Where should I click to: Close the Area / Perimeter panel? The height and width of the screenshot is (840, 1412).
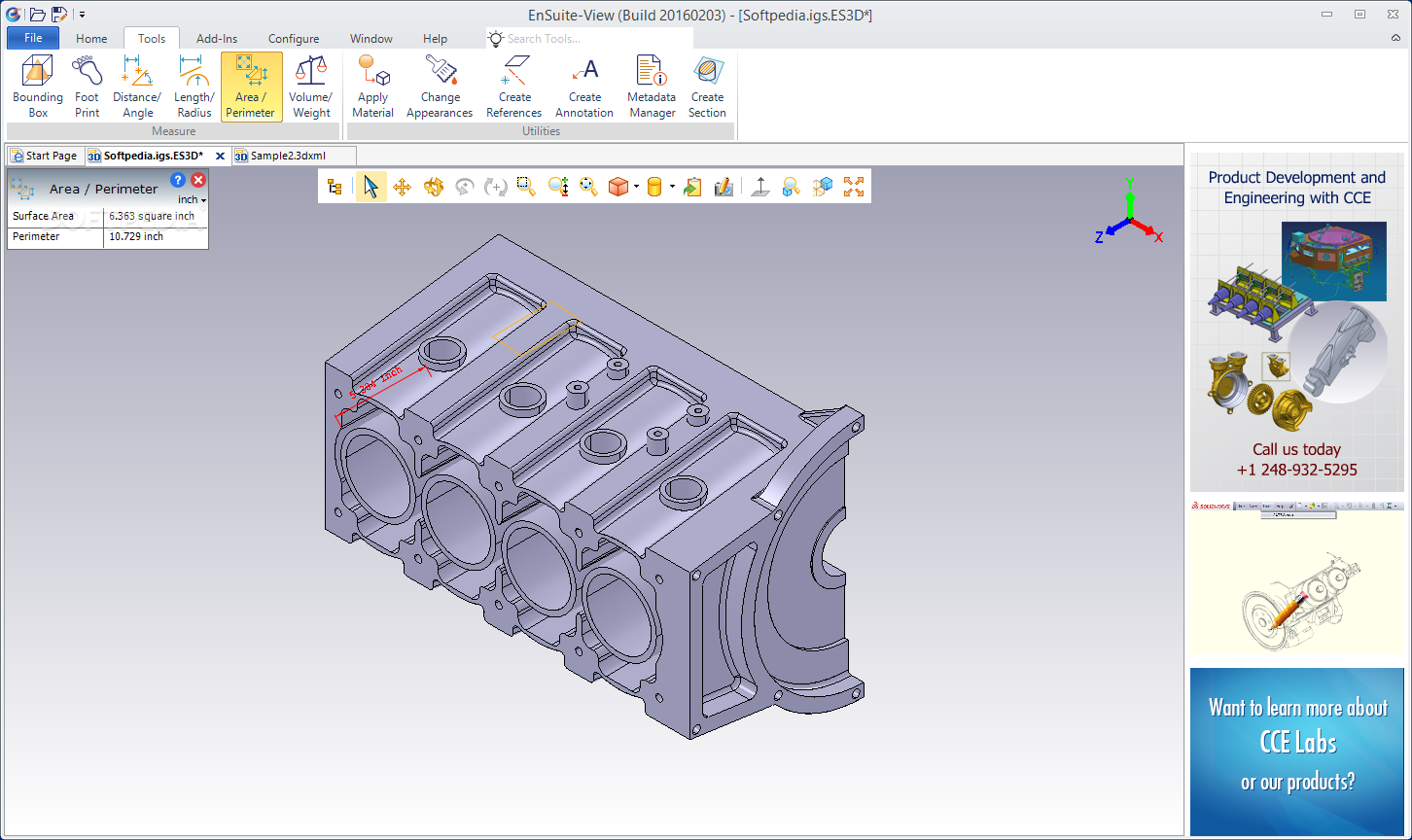coord(198,180)
